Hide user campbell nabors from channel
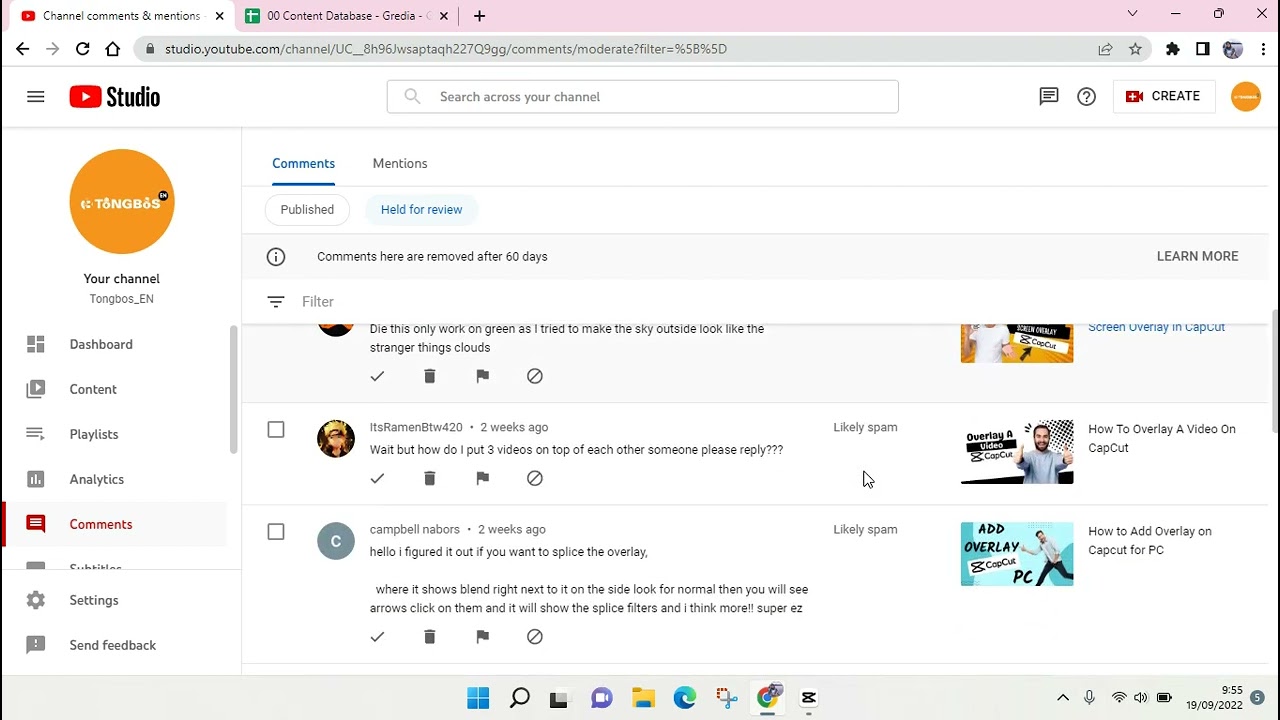This screenshot has height=720, width=1280. [535, 636]
